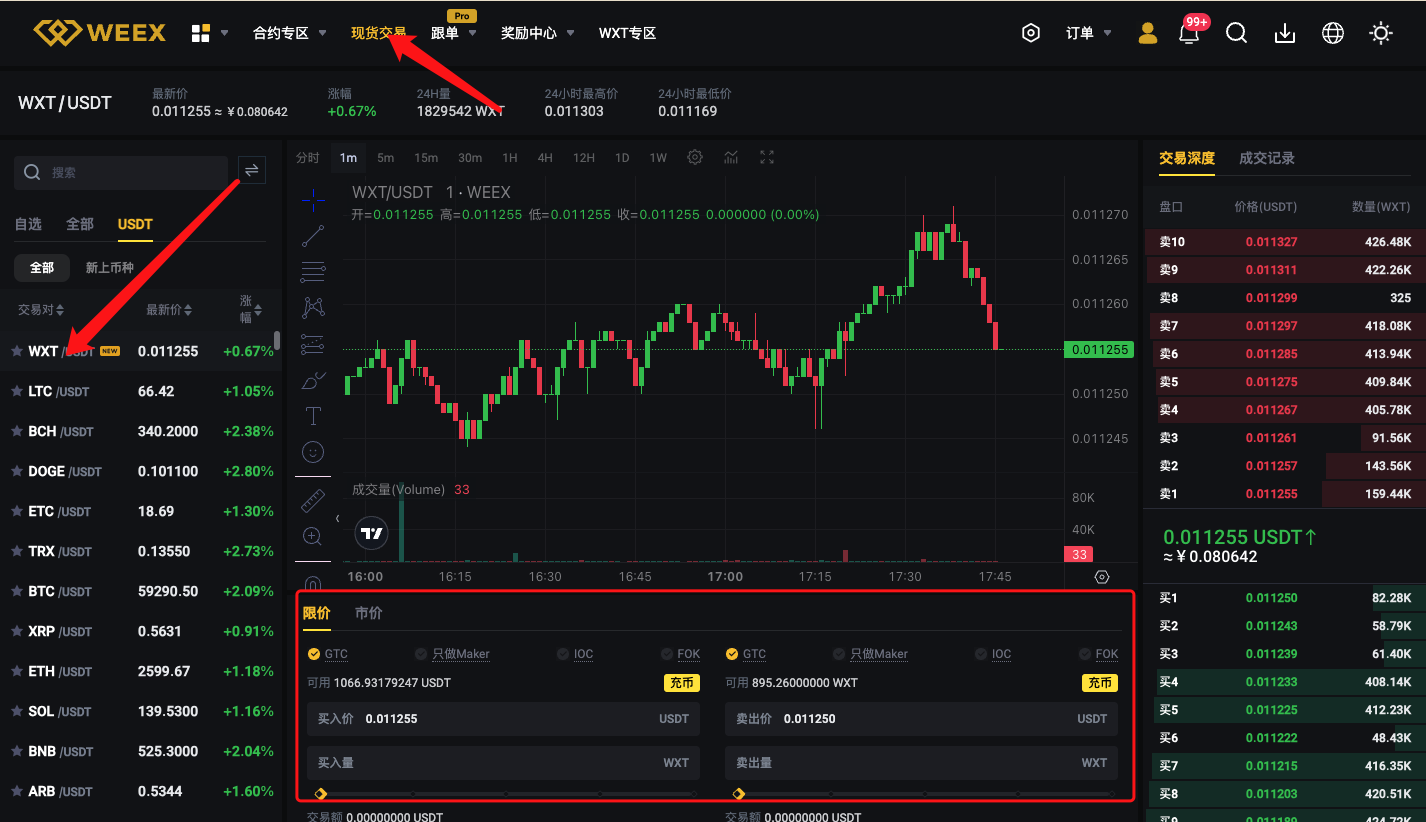Open chart axis settings at bottom-right corner
1426x822 pixels.
pos(1102,577)
